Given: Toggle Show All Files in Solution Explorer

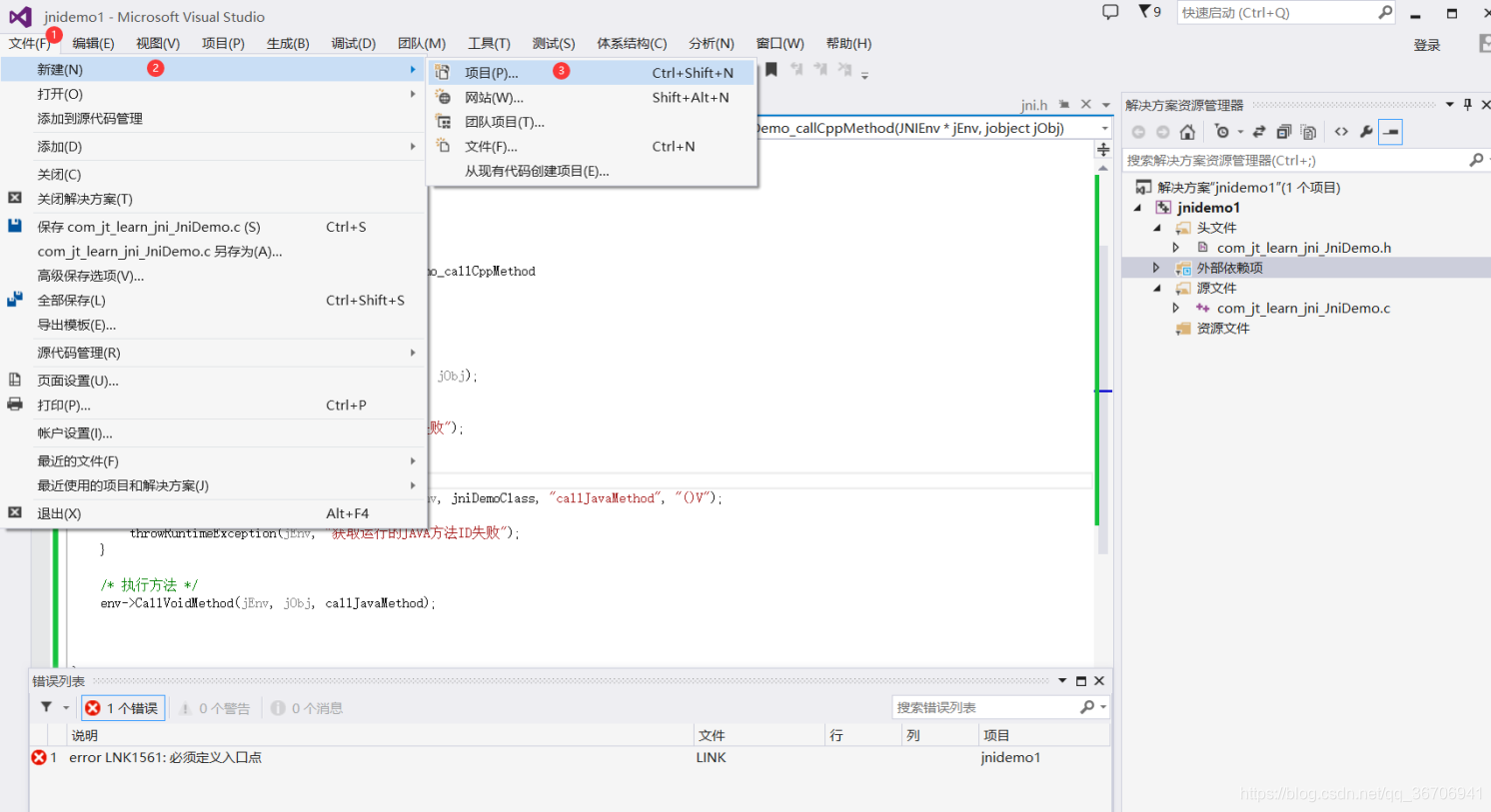Looking at the screenshot, I should tap(1308, 132).
